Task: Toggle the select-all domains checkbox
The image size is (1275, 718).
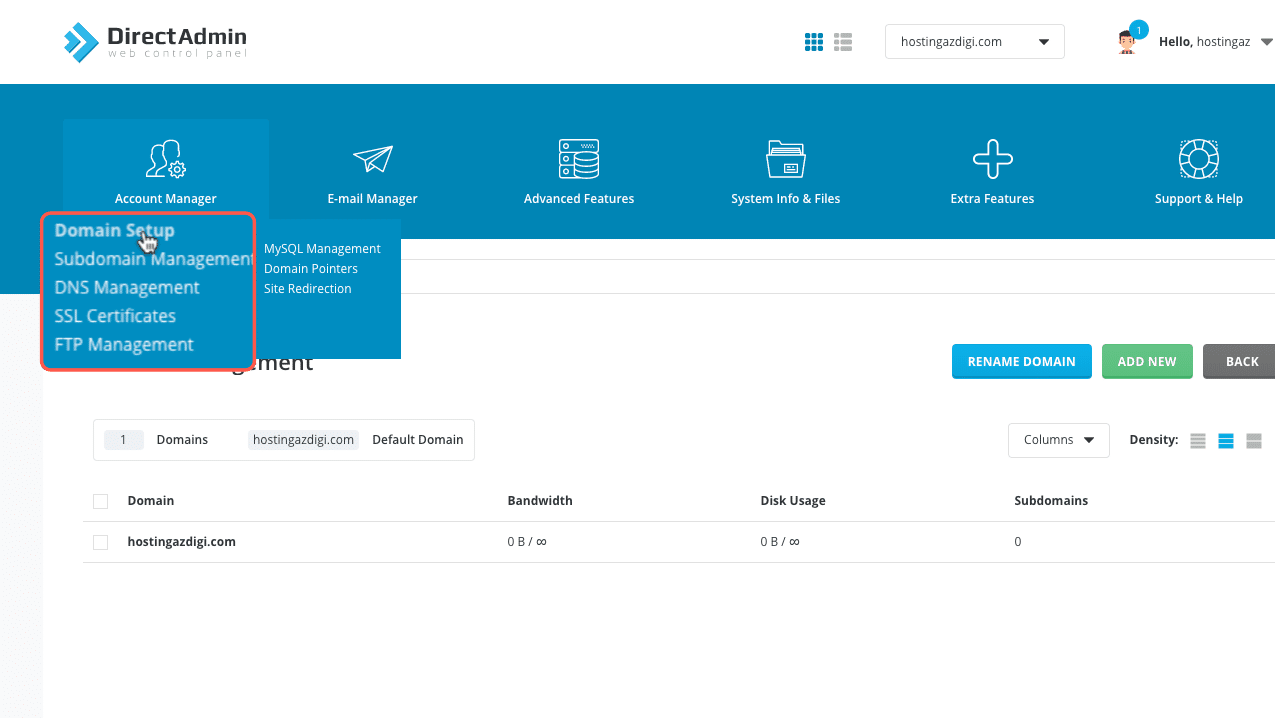Action: (x=100, y=501)
